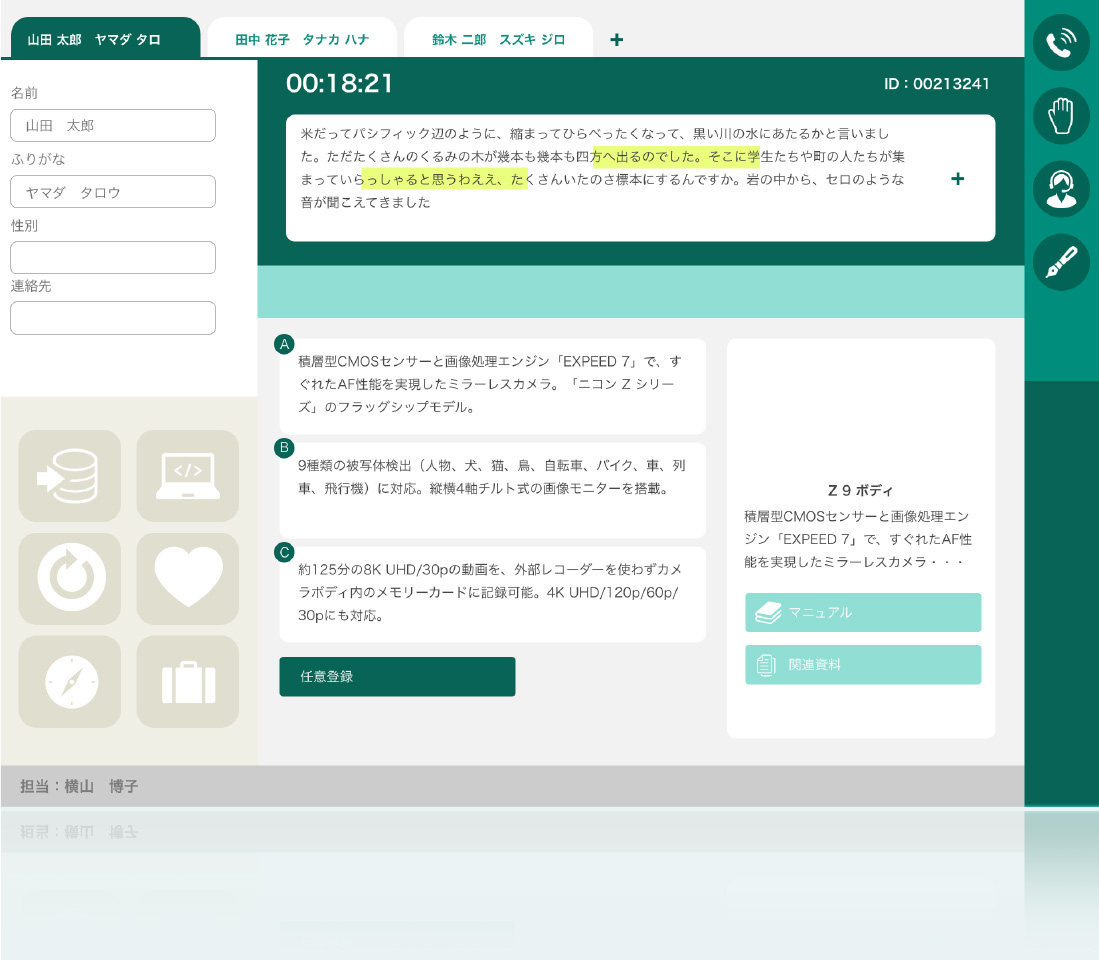Click the Z 9 ボディ product title
Screen dimensions: 1099x960
(x=860, y=491)
